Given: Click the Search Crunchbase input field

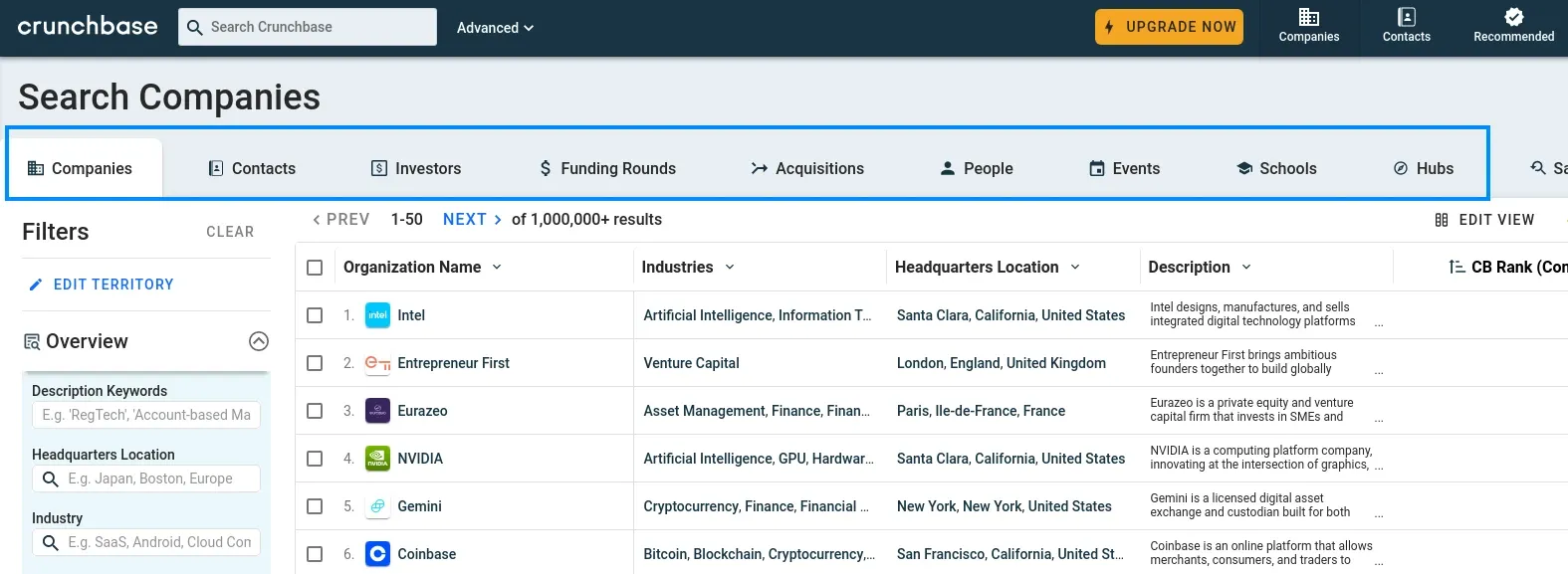Looking at the screenshot, I should (x=308, y=27).
